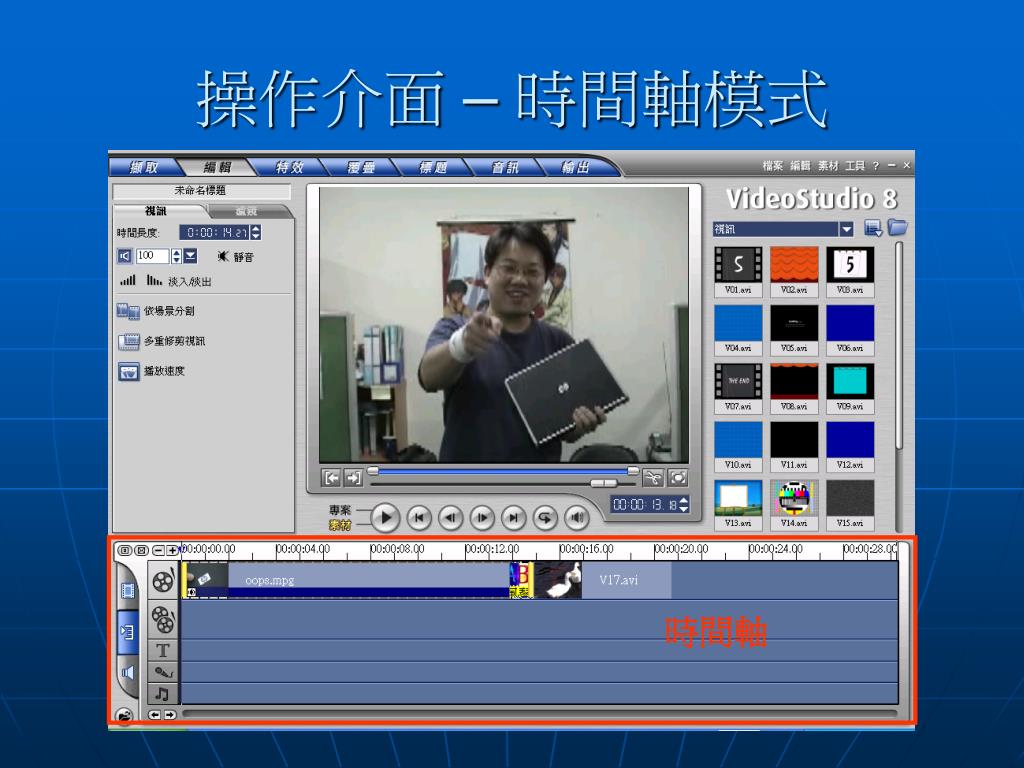The width and height of the screenshot is (1024, 768).
Task: Switch playback mode to 素材 (Clip)
Action: [x=340, y=524]
